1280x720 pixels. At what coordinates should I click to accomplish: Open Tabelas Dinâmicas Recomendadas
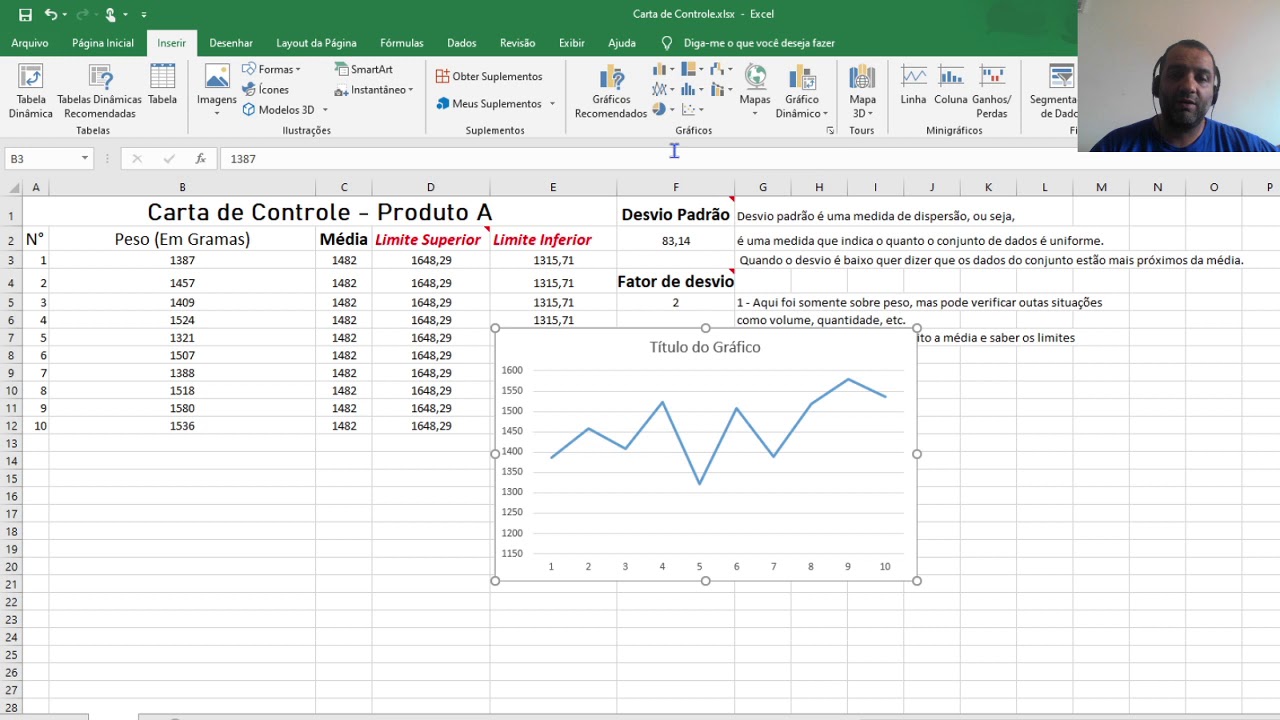coord(99,92)
